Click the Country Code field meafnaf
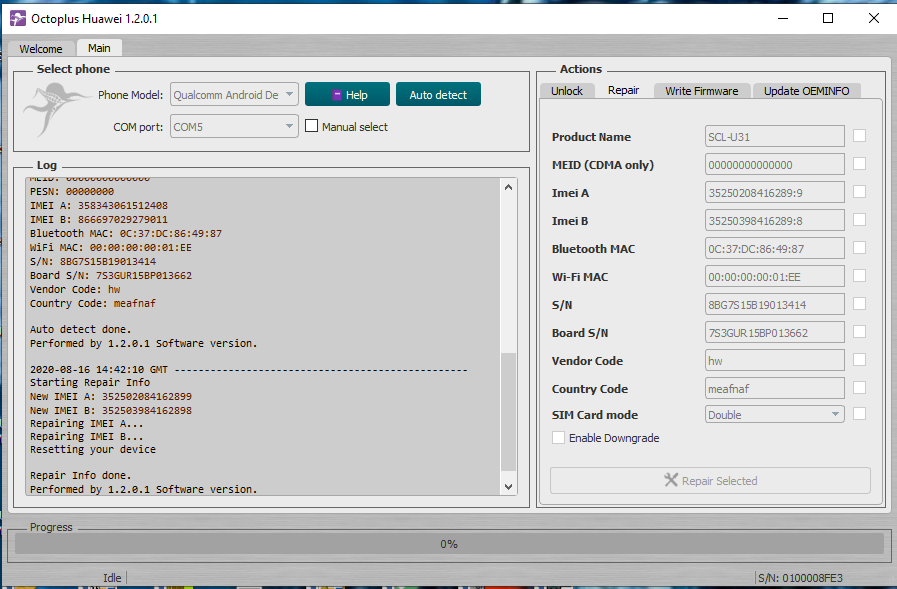The image size is (897, 589). click(x=775, y=389)
